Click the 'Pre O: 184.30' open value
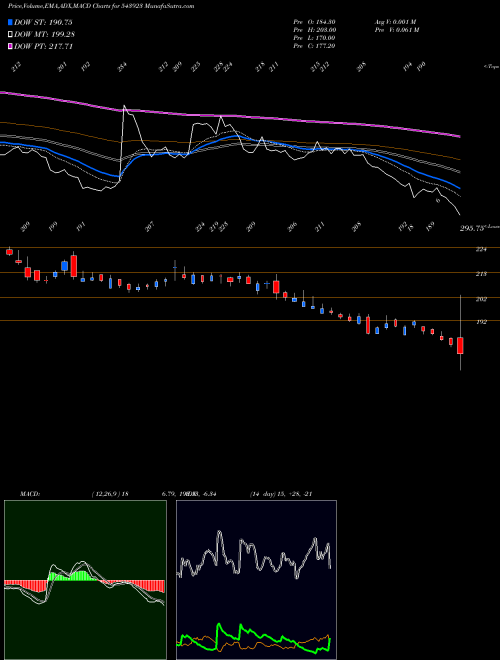 pos(314,22)
